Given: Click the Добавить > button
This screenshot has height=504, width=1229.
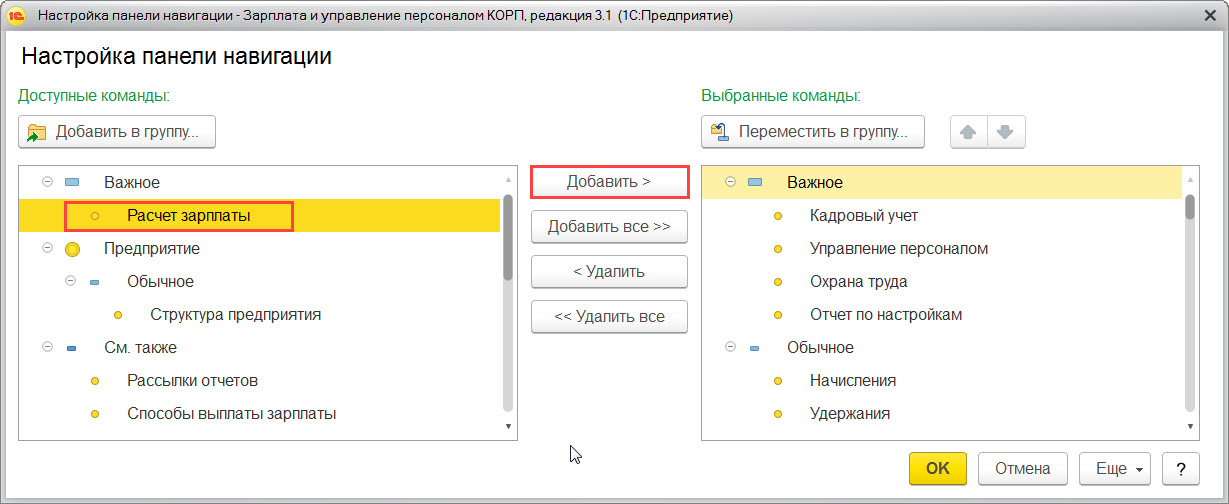Looking at the screenshot, I should click(609, 182).
